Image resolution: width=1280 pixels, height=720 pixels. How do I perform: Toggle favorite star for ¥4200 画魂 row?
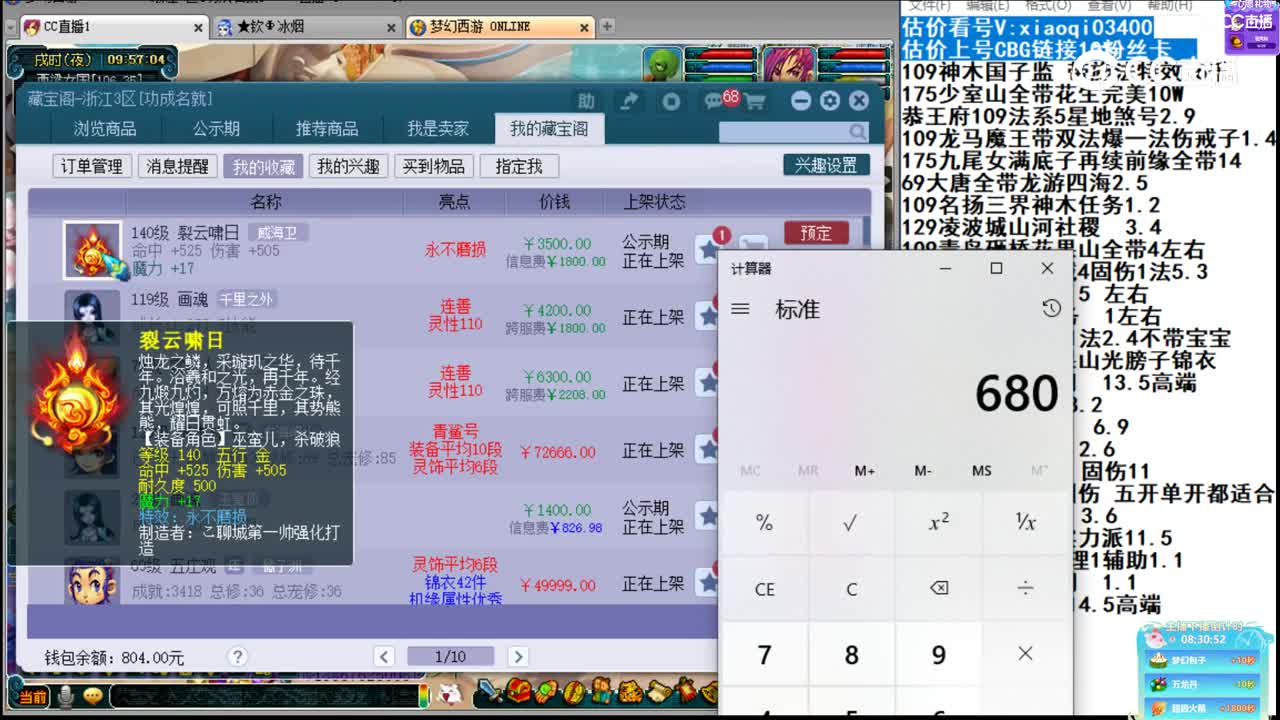tap(709, 317)
